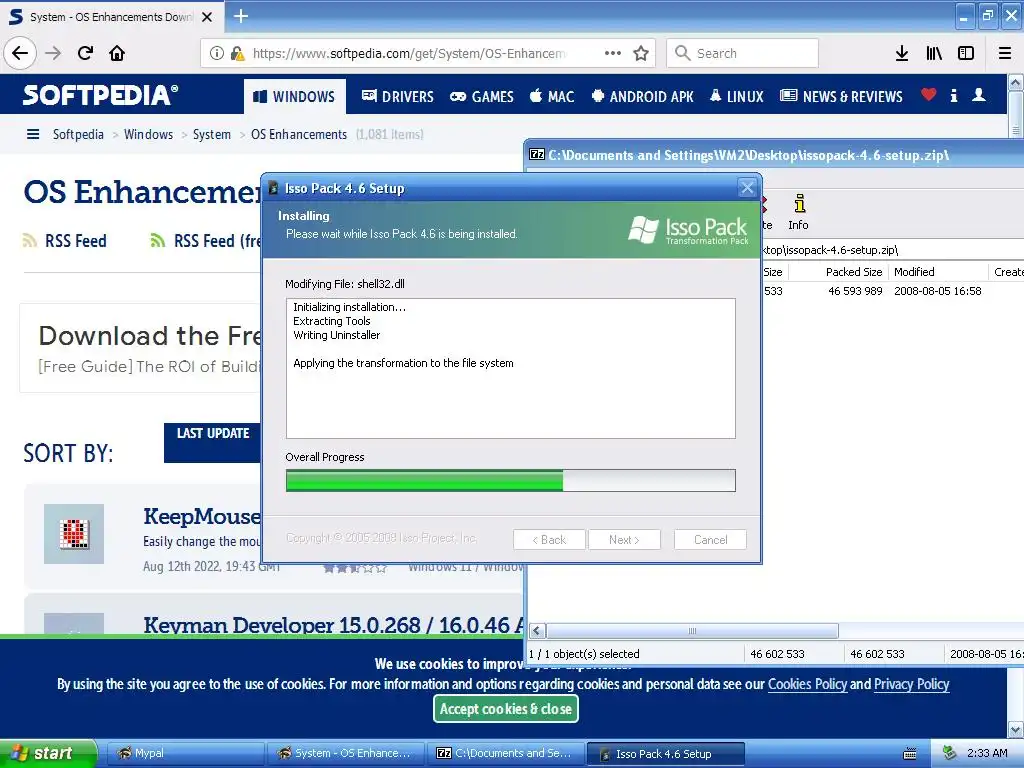Open the Privacy Policy link

click(912, 684)
